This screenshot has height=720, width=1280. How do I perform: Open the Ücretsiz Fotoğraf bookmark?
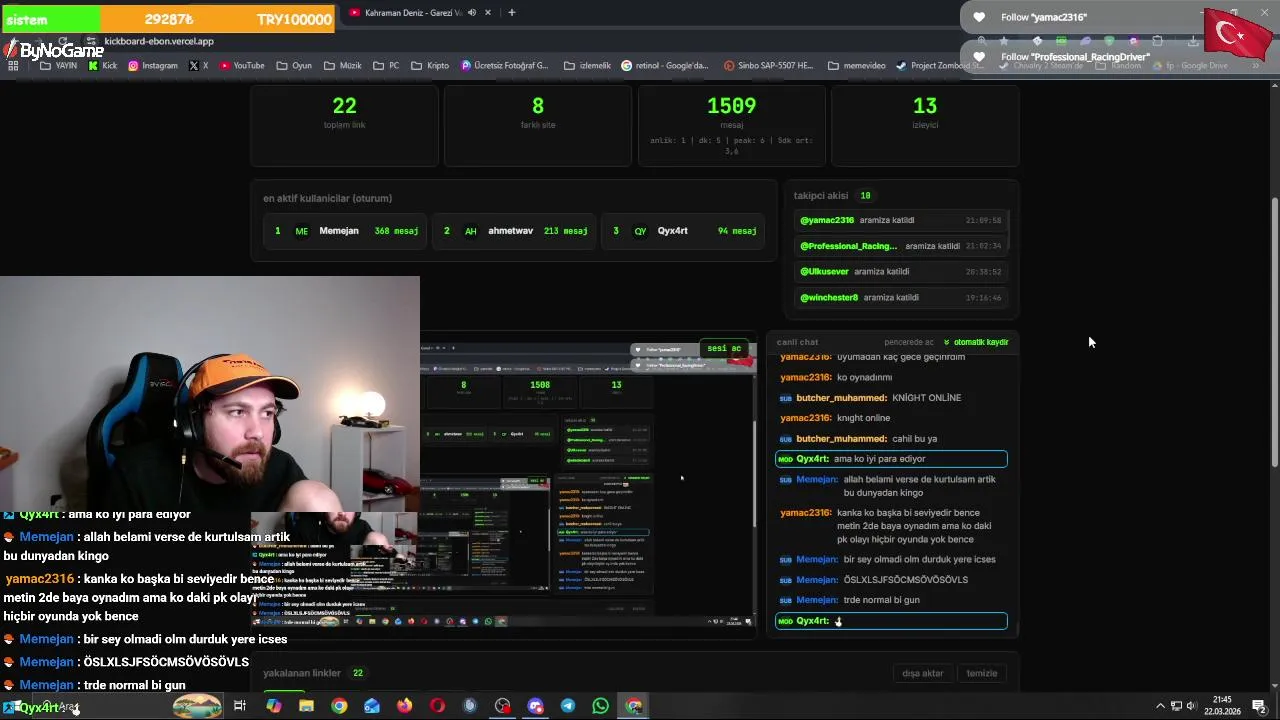[x=505, y=66]
